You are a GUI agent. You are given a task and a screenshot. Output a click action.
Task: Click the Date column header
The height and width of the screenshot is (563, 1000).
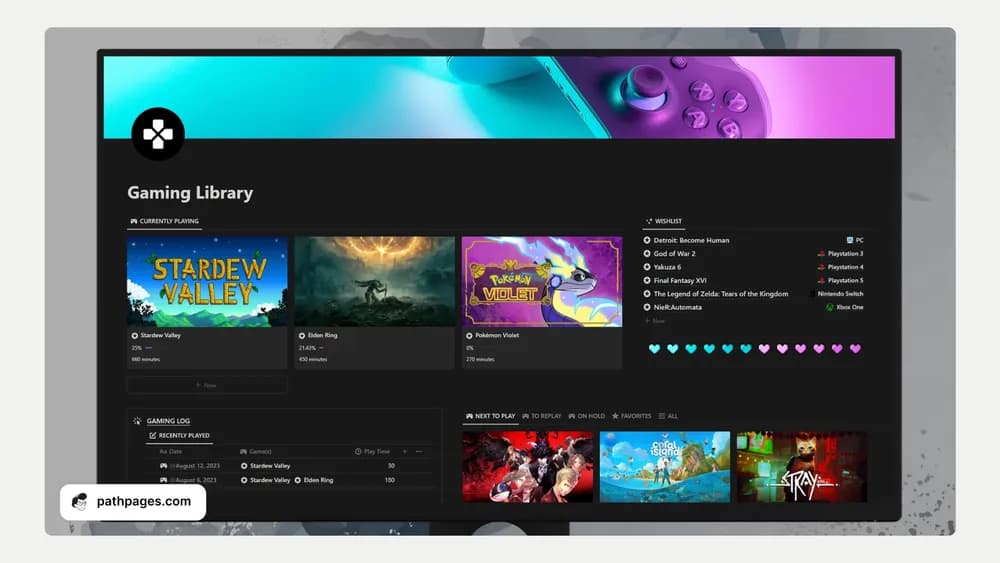[171, 451]
